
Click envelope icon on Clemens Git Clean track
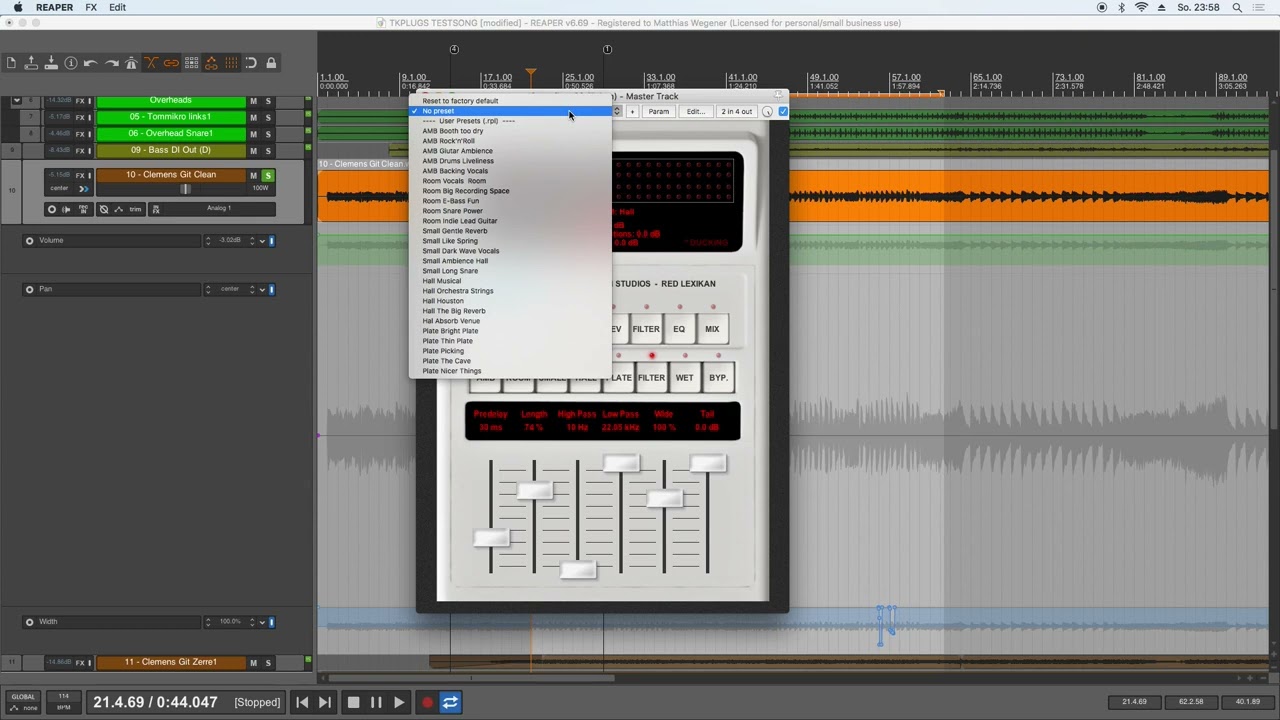coord(118,209)
